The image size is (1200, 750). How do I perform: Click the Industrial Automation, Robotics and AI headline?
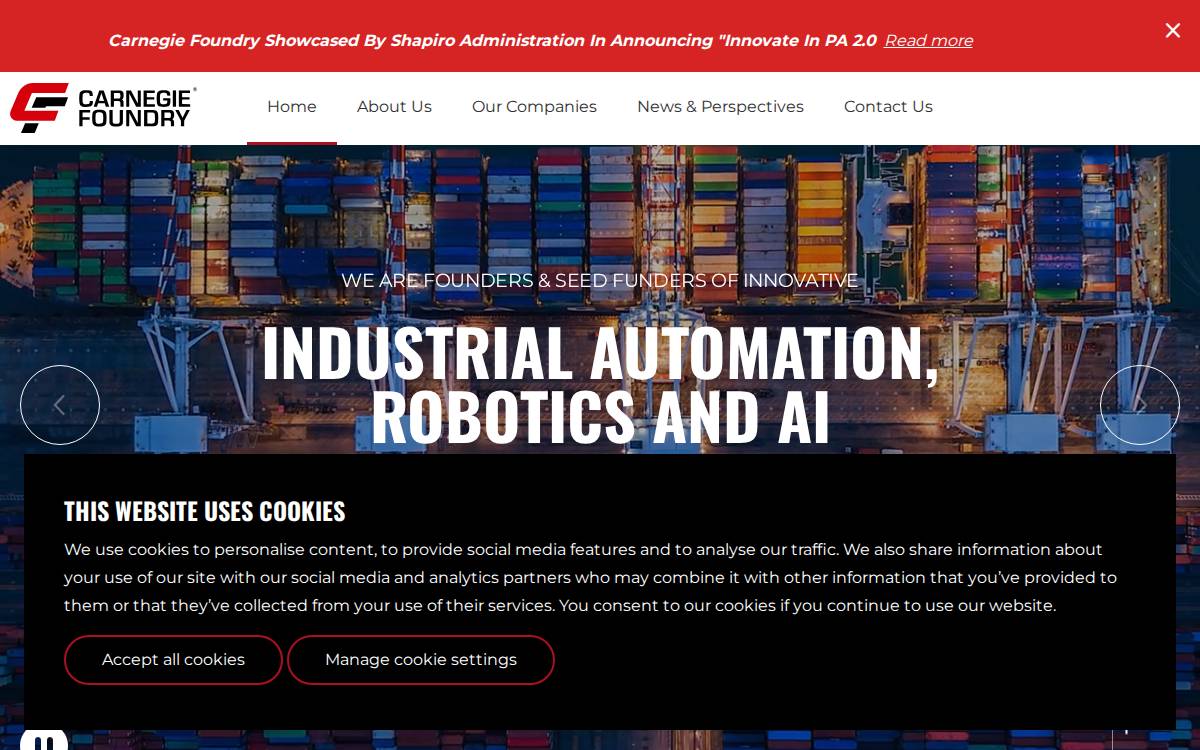tap(600, 385)
